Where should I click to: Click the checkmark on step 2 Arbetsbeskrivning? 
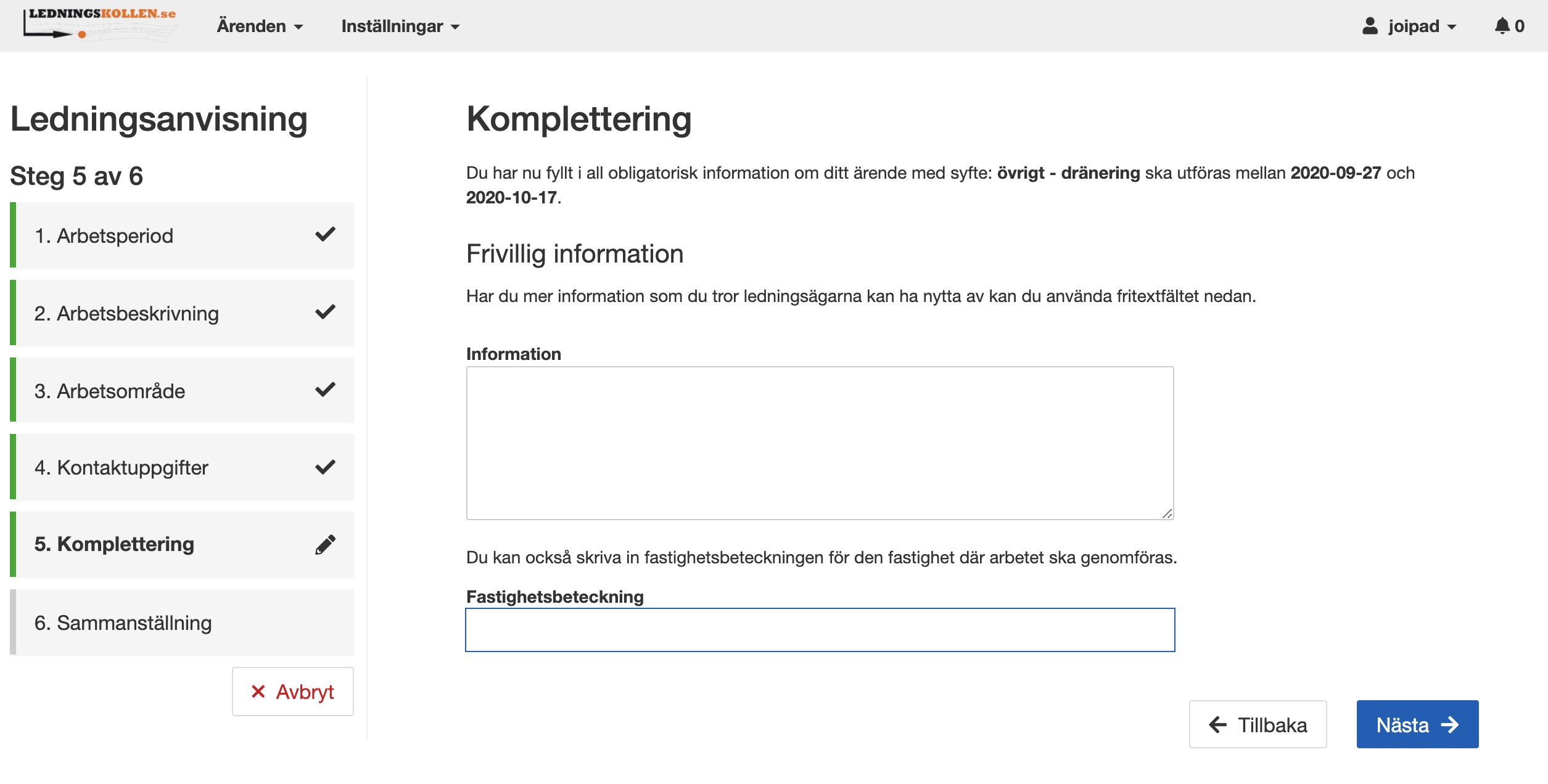point(326,312)
